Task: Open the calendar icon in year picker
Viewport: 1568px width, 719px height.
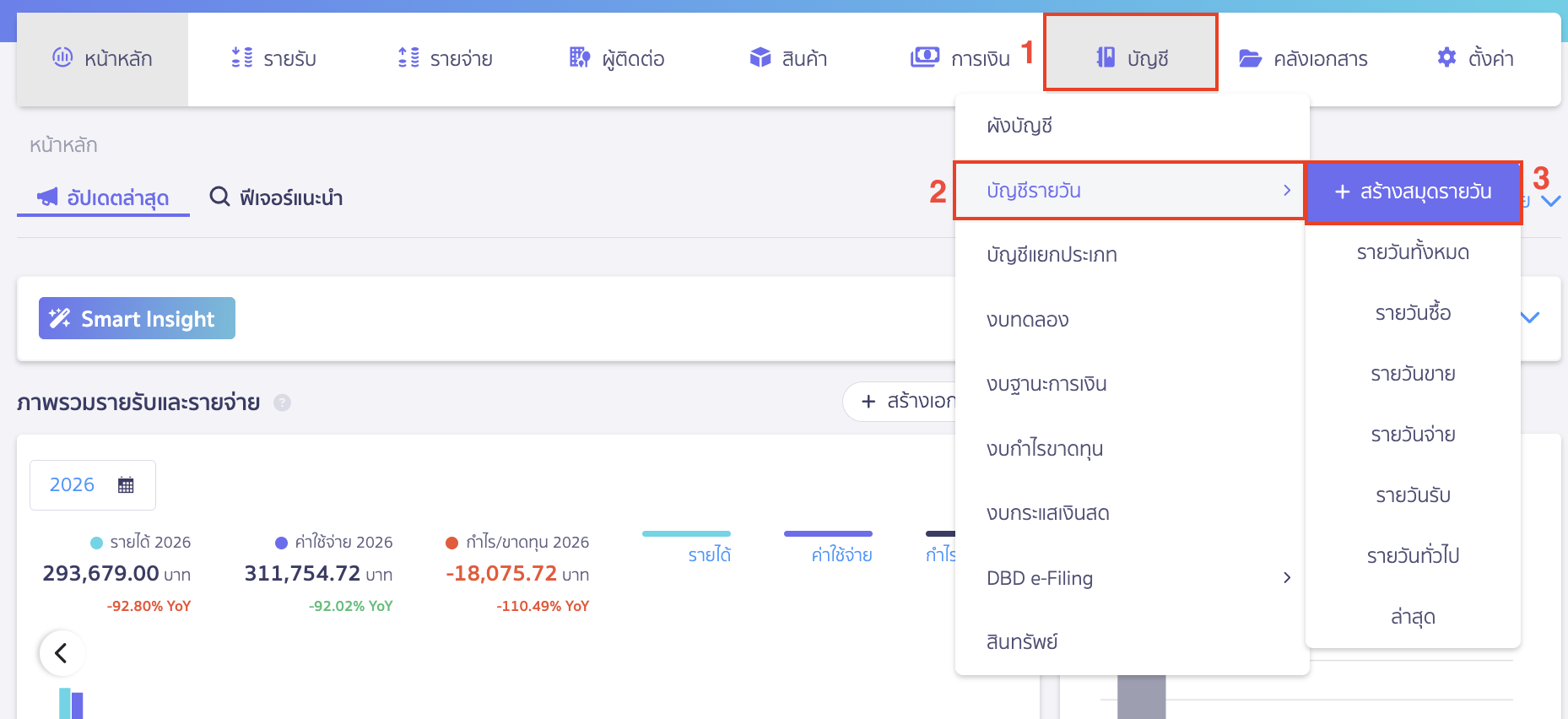Action: pos(126,485)
